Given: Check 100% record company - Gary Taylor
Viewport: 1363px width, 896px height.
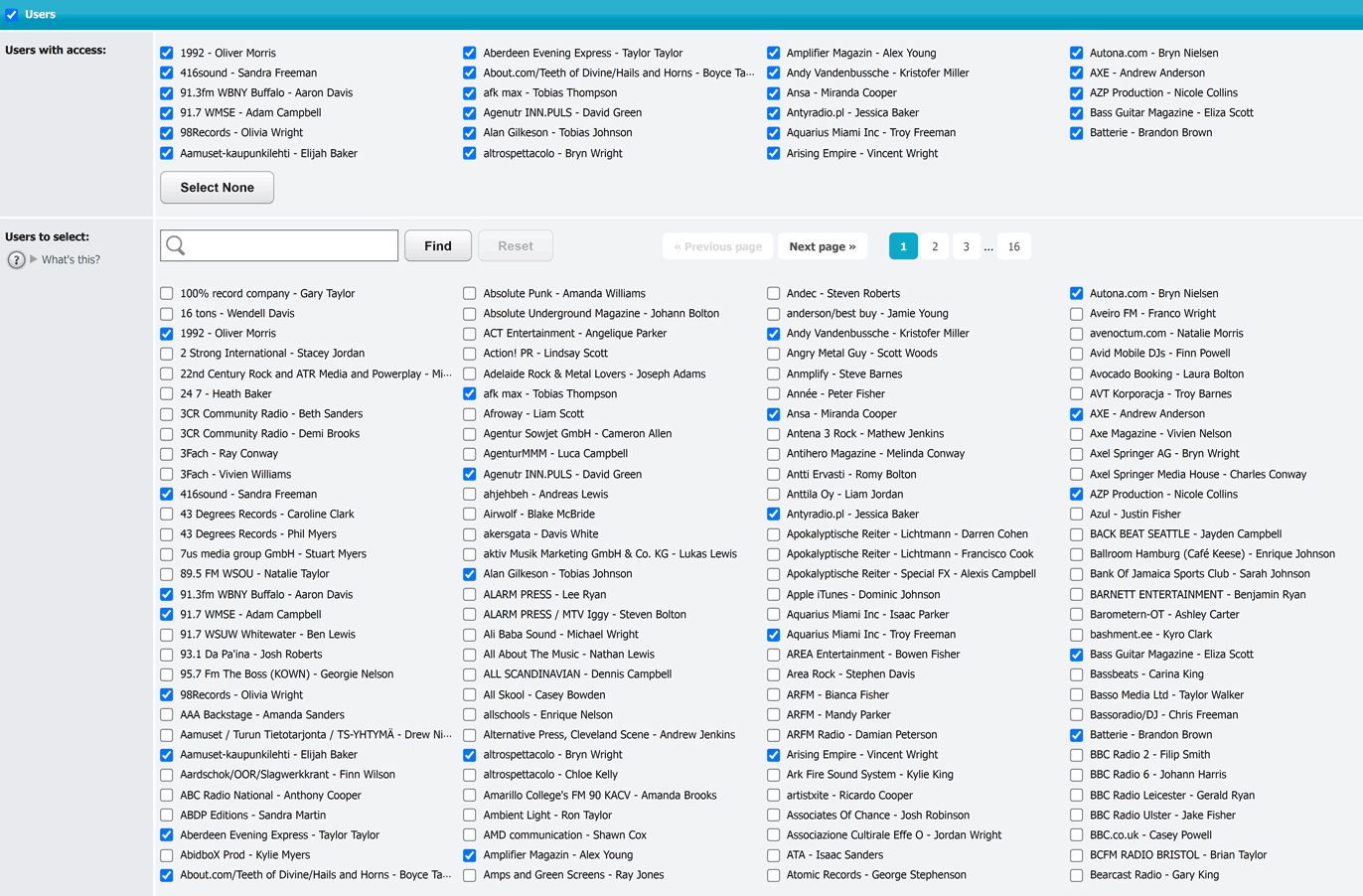Looking at the screenshot, I should [x=167, y=293].
